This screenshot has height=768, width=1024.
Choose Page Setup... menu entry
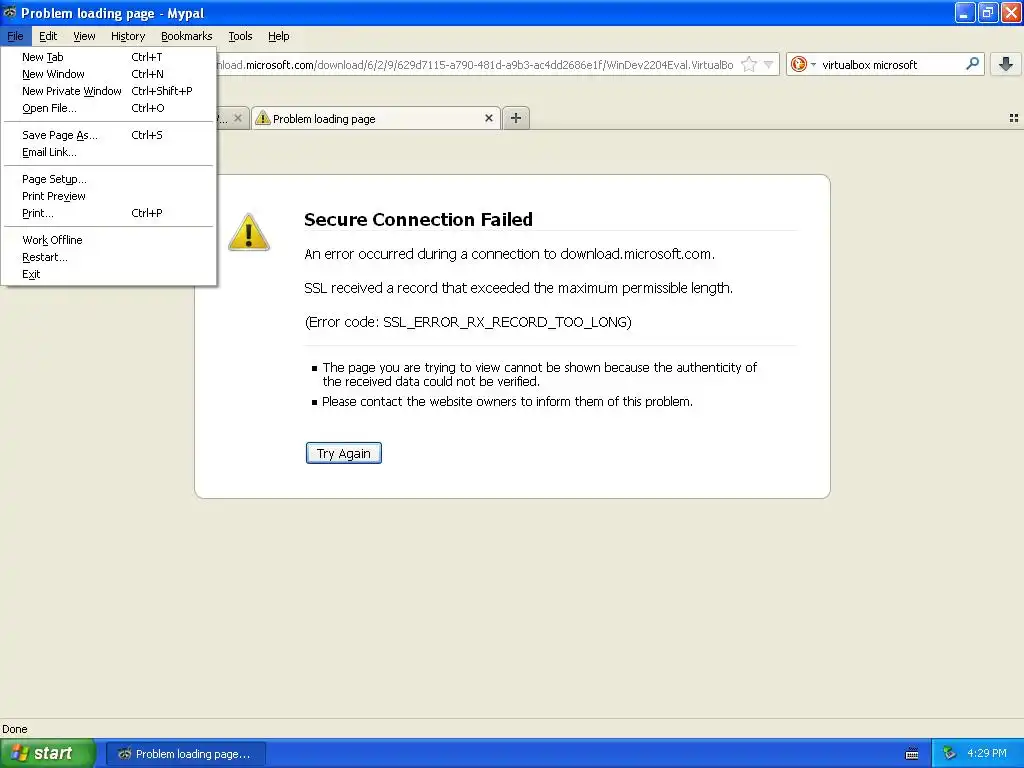[x=108, y=179]
